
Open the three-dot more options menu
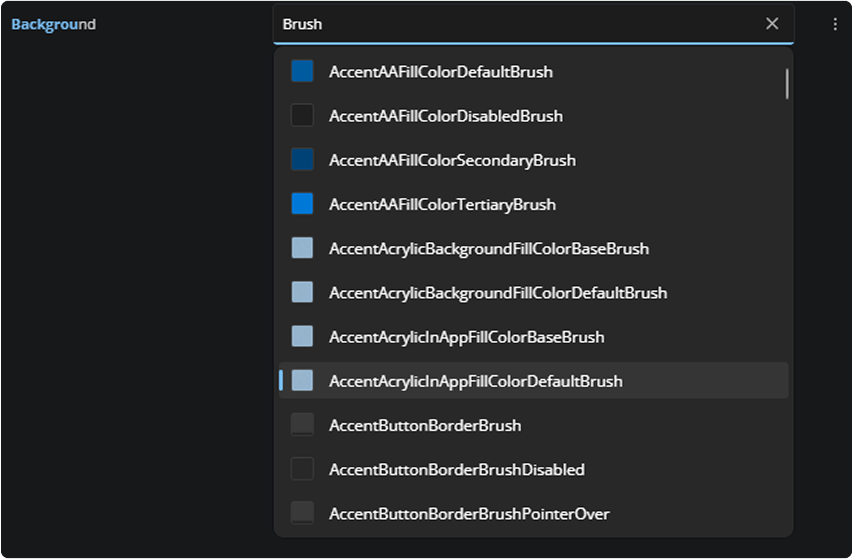tap(835, 24)
